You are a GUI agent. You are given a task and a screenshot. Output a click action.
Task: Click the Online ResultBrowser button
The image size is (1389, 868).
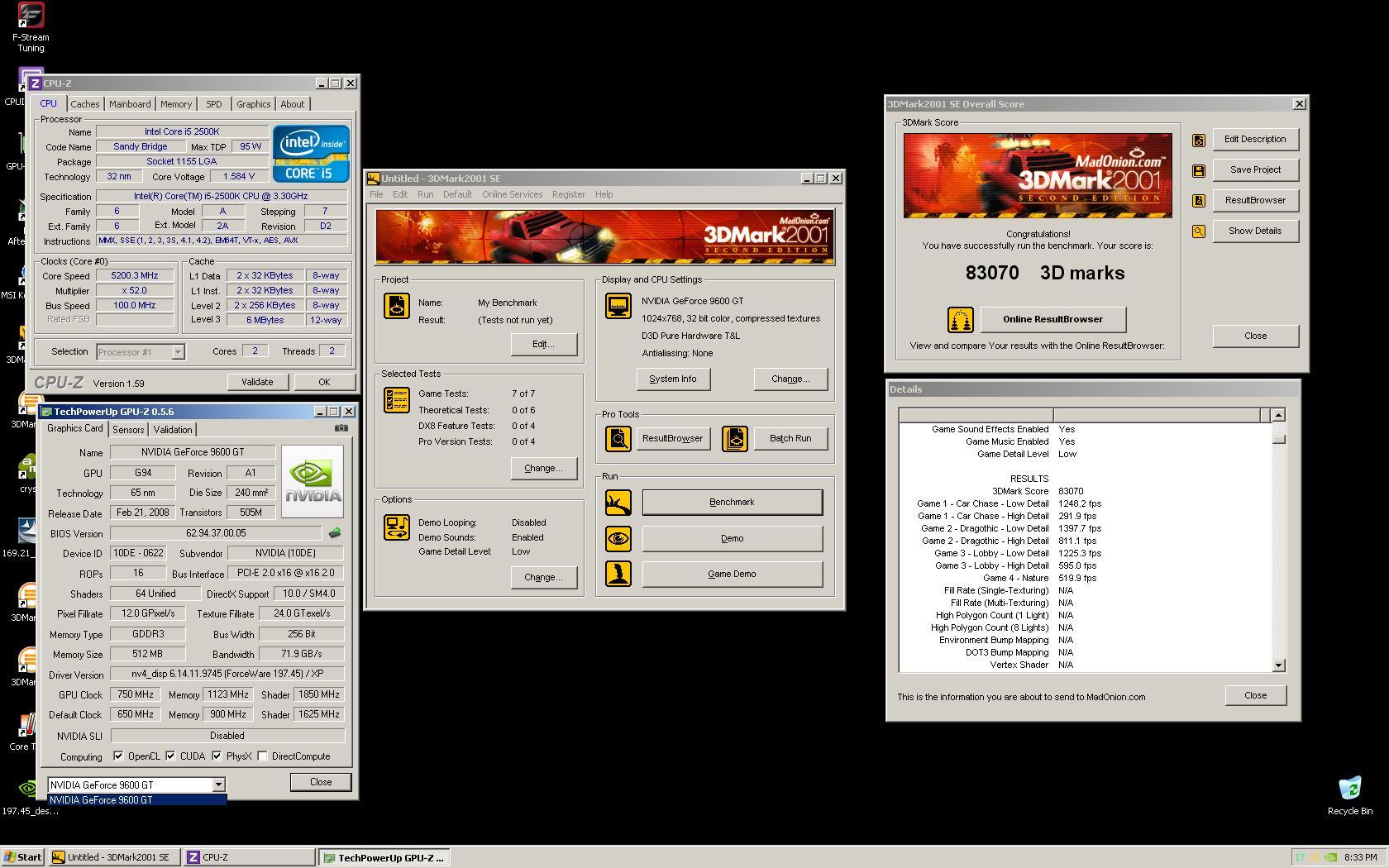(1052, 319)
